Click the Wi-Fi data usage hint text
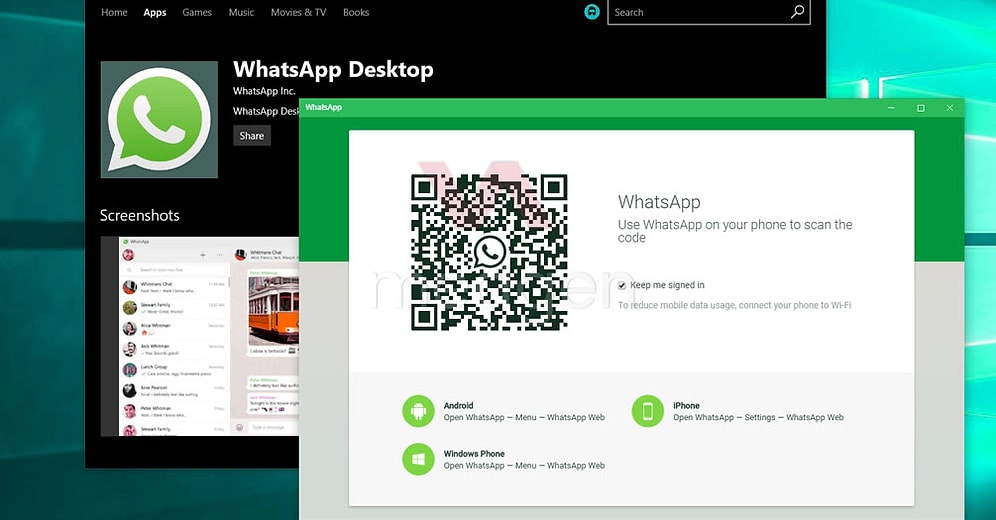The width and height of the screenshot is (996, 520). point(734,305)
